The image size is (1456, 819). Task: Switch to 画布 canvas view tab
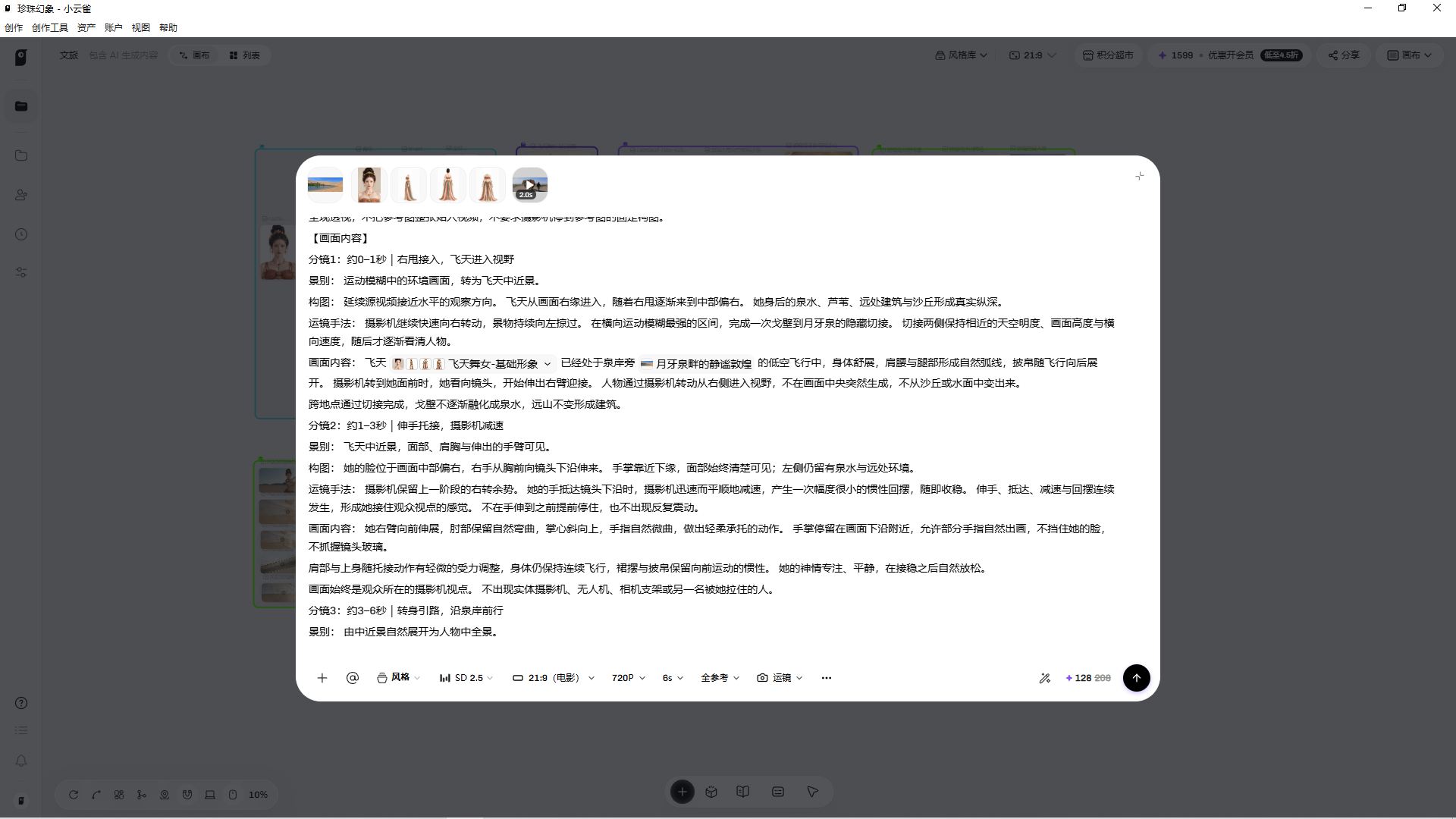click(194, 55)
